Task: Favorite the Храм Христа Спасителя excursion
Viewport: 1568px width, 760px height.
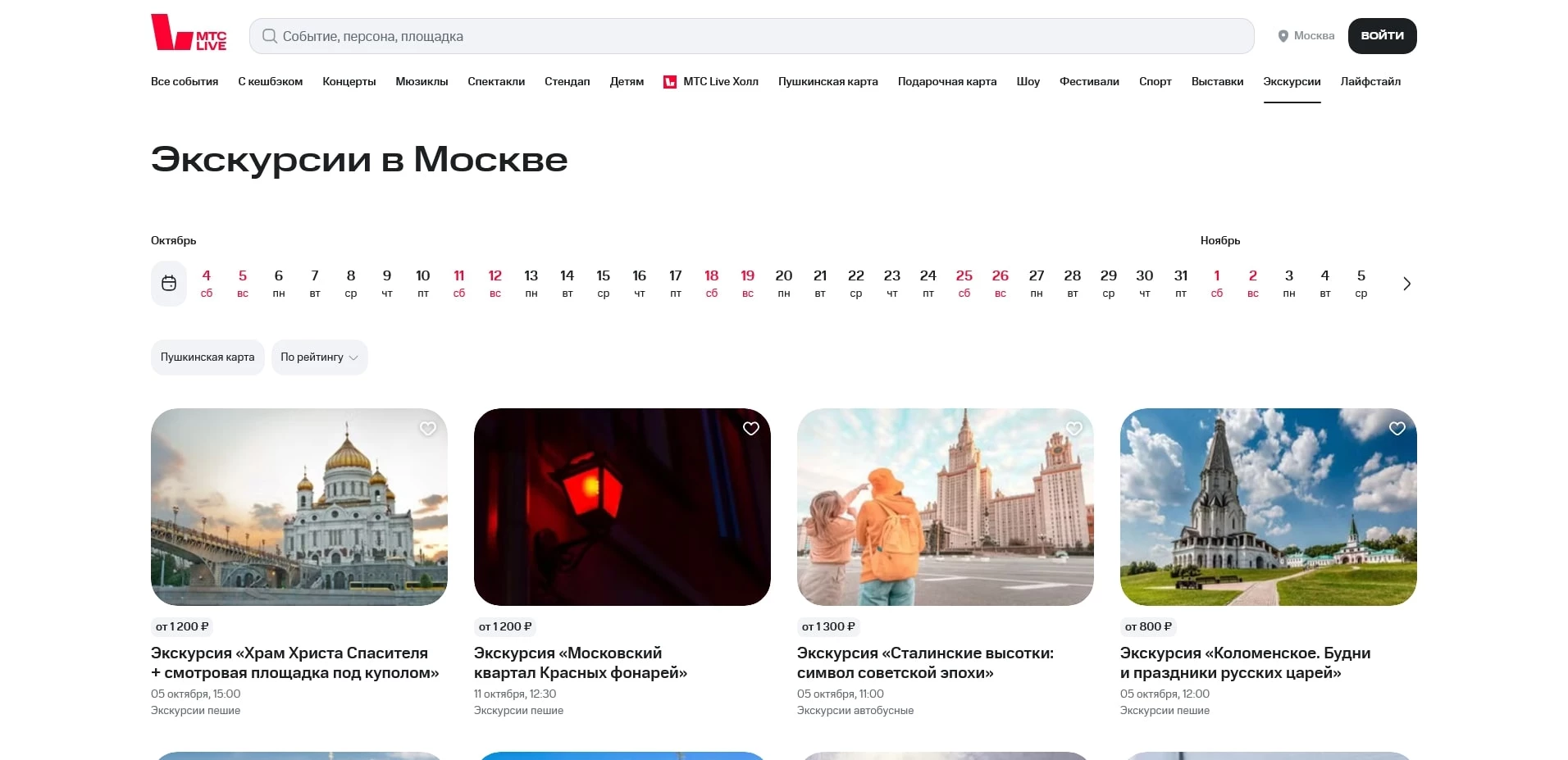Action: point(427,429)
